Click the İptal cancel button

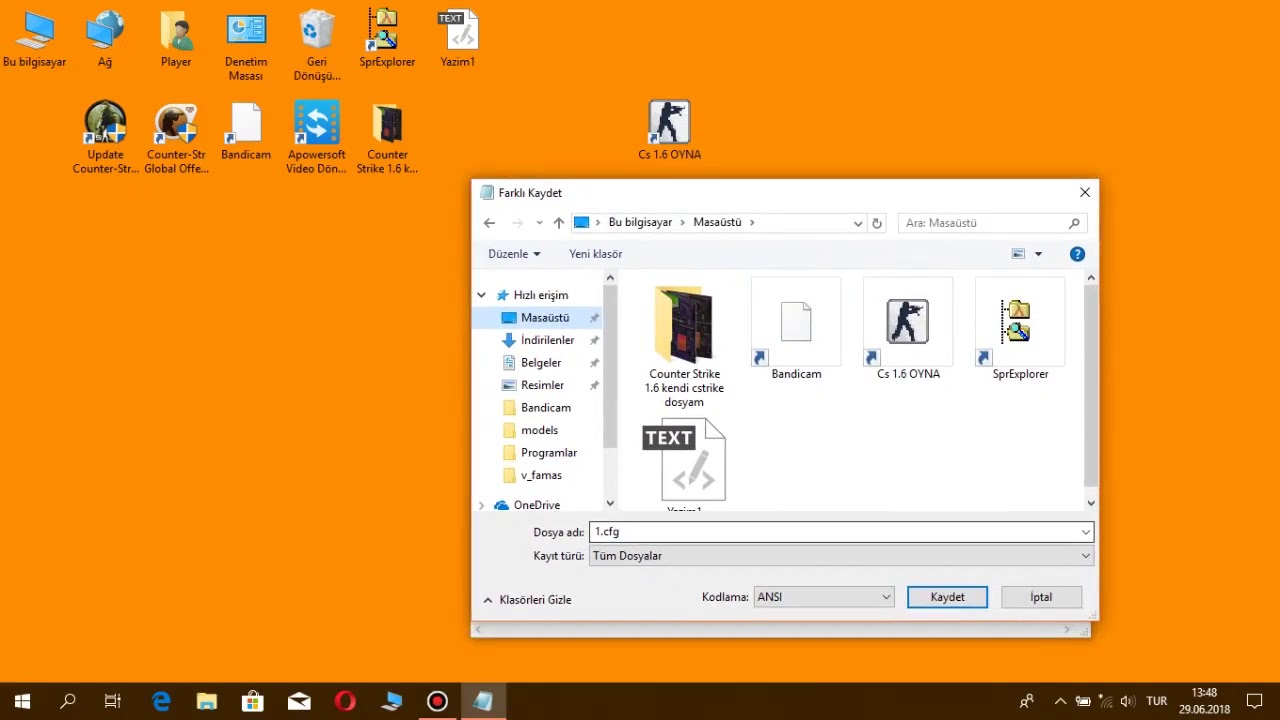1041,597
